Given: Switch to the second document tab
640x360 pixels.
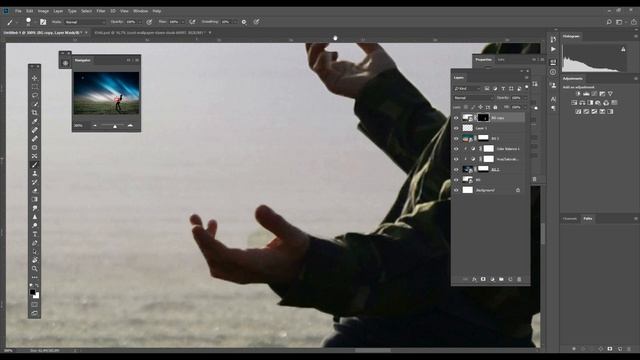Looking at the screenshot, I should click(149, 33).
